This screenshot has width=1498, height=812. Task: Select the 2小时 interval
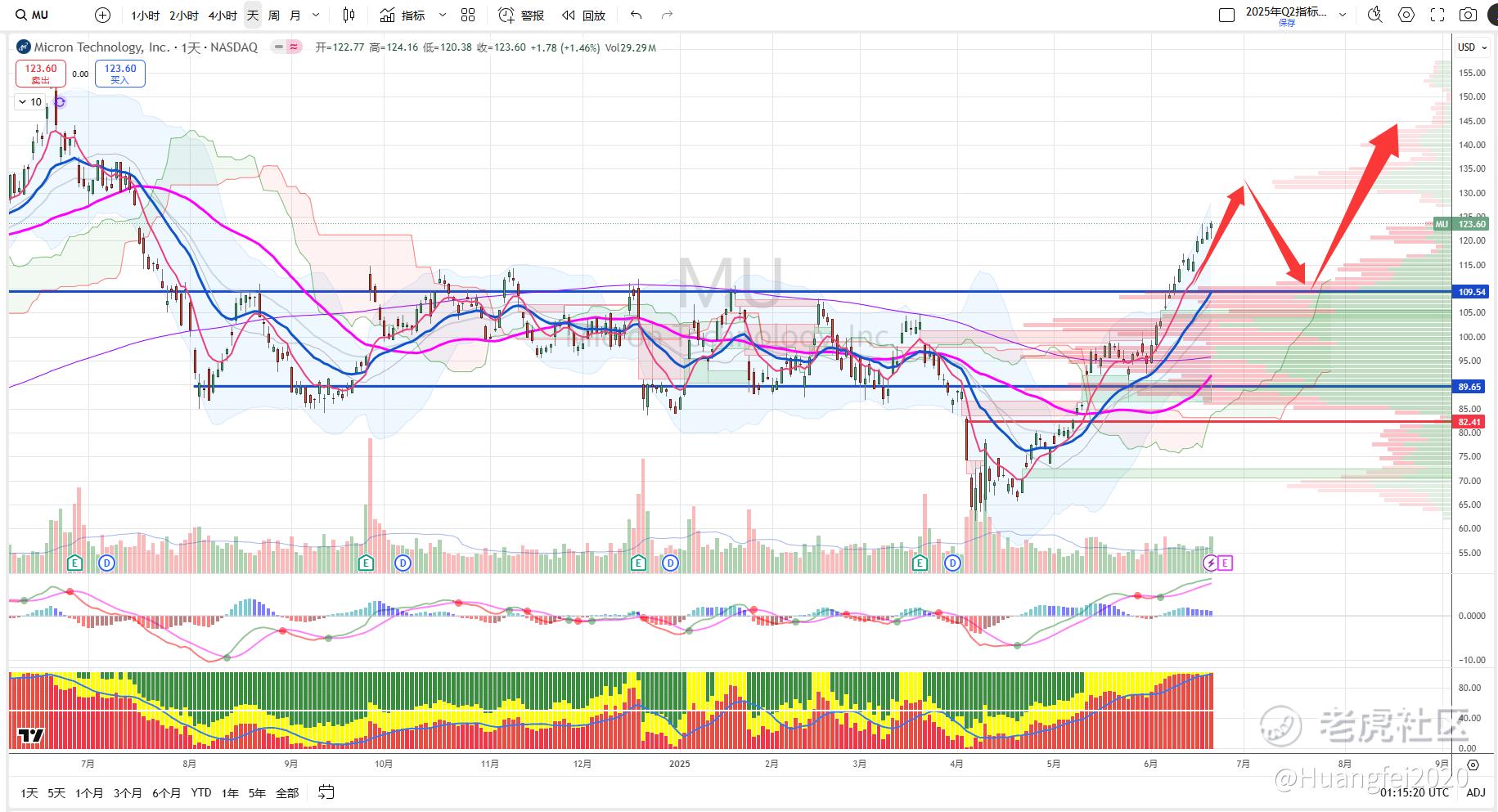(x=184, y=15)
